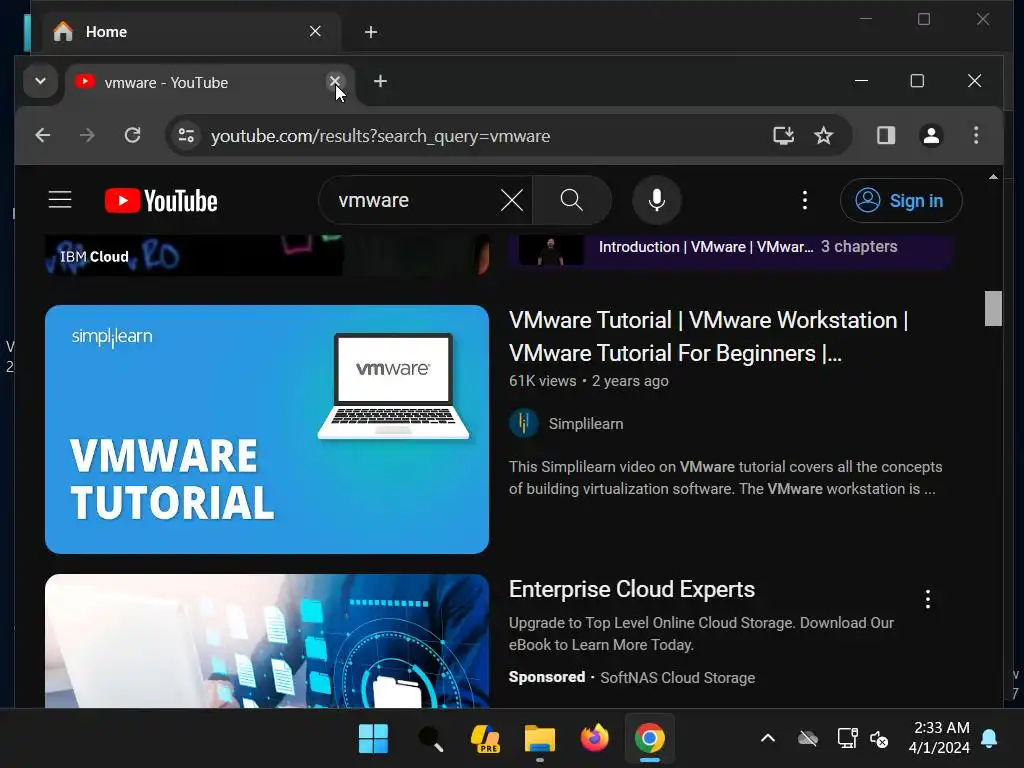Open muted volume tray icon
This screenshot has width=1024, height=768.
[x=878, y=739]
